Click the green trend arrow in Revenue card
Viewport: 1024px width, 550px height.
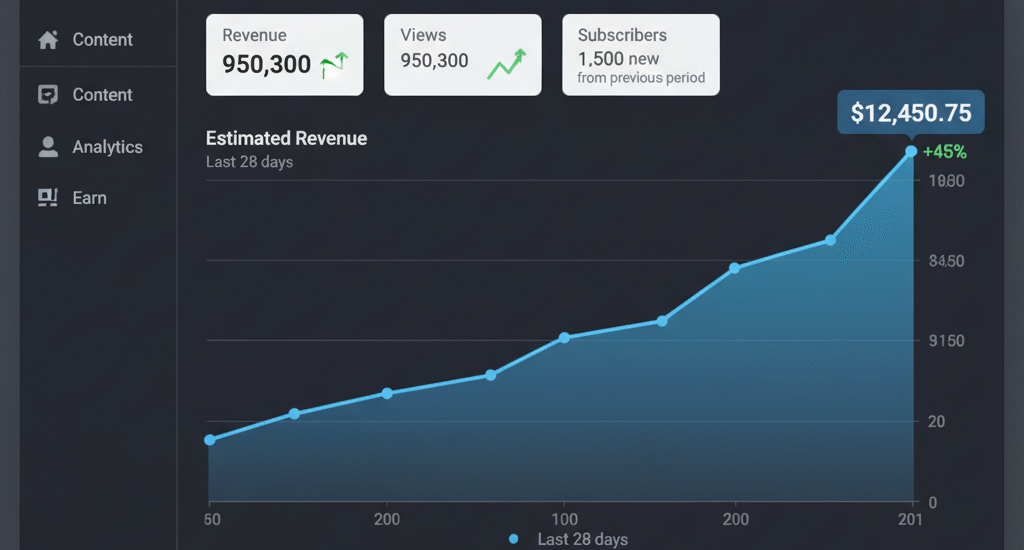(x=334, y=66)
